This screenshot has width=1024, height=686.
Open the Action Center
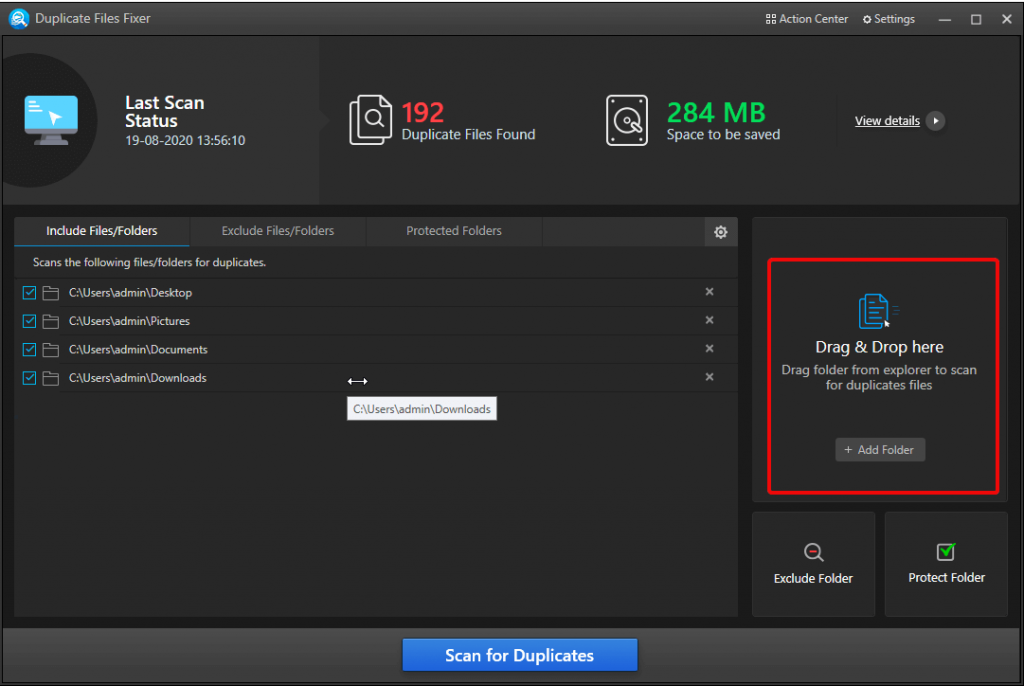click(x=807, y=19)
